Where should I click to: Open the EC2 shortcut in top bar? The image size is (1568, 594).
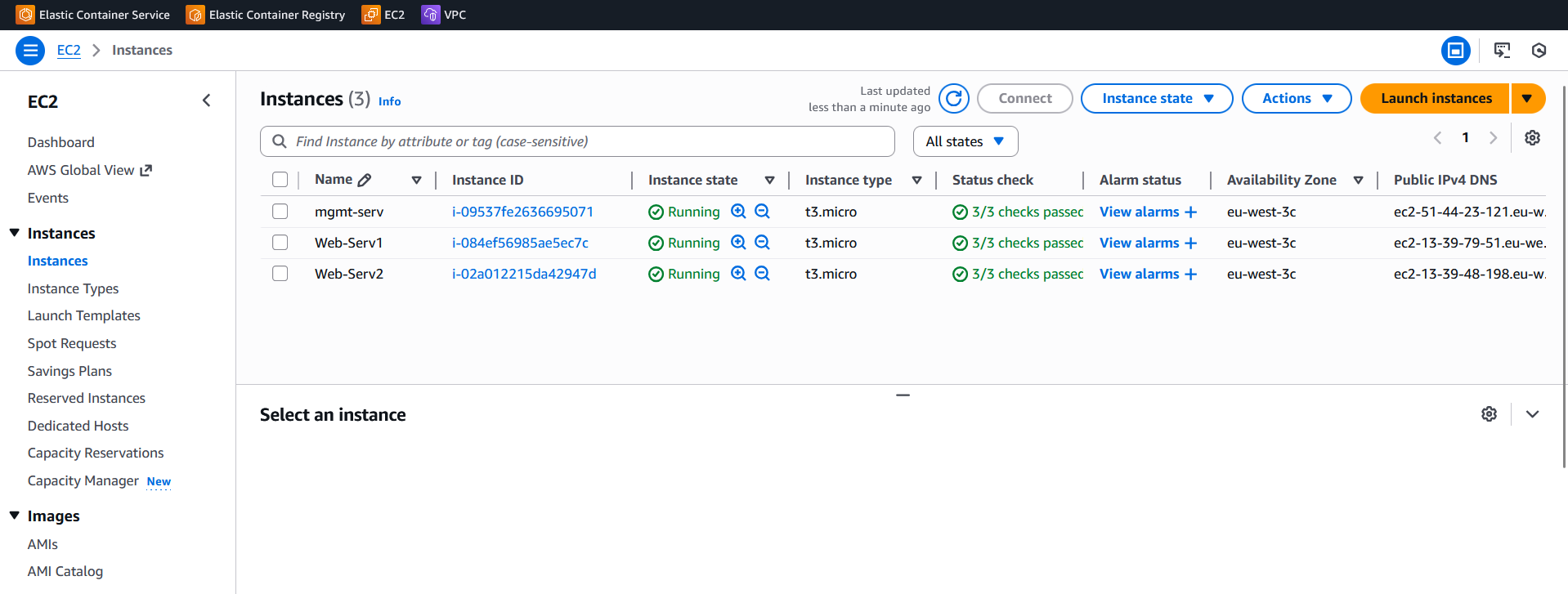coord(383,15)
